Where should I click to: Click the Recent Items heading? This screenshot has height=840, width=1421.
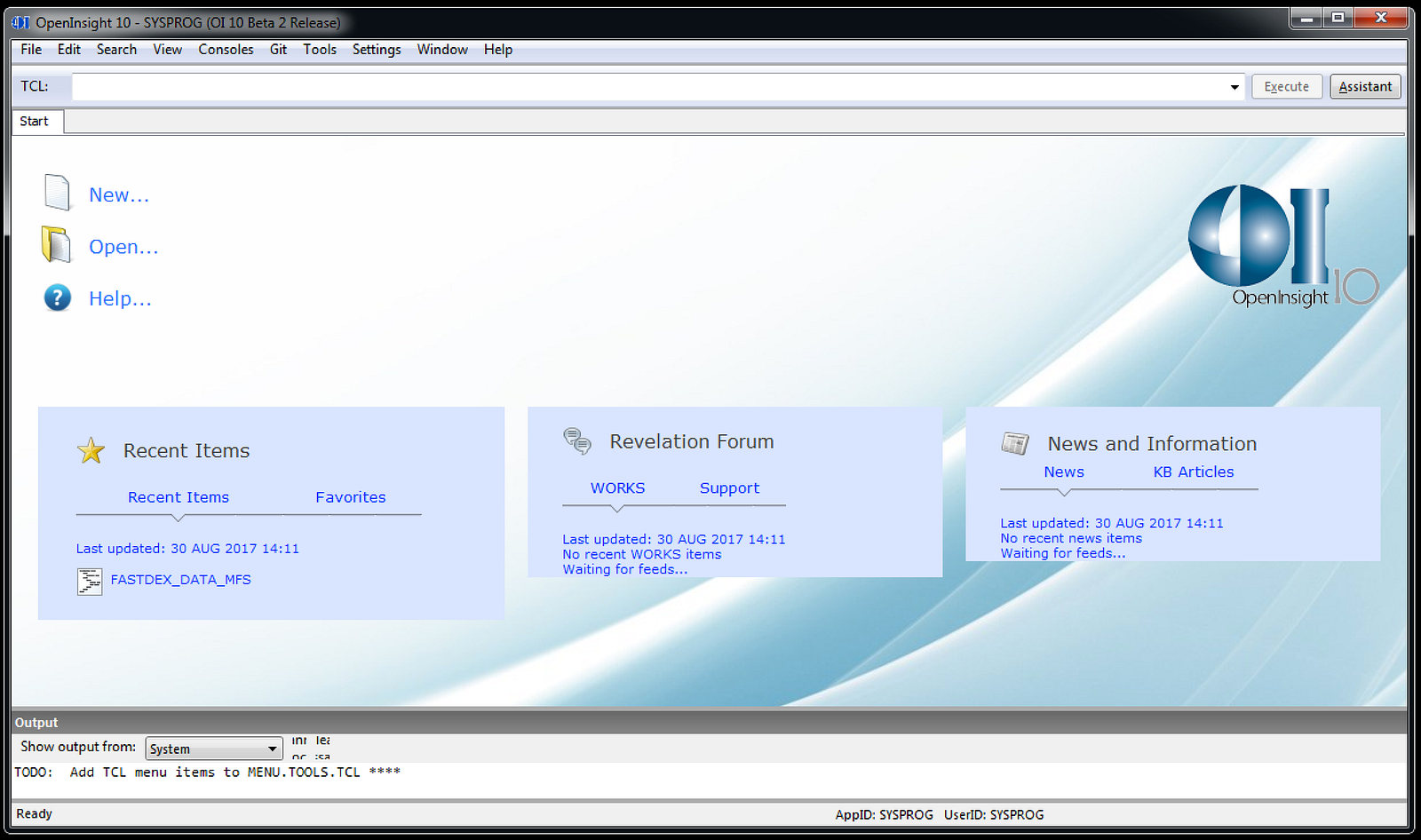point(187,451)
